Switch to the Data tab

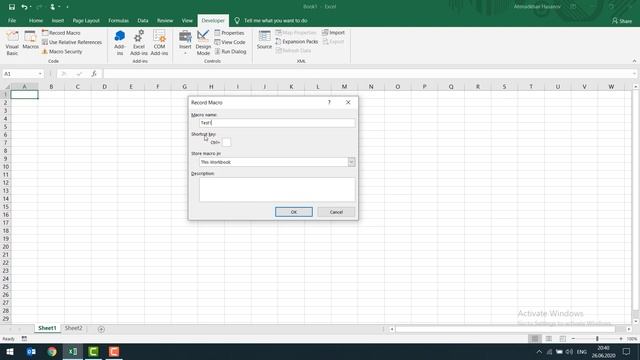point(143,20)
